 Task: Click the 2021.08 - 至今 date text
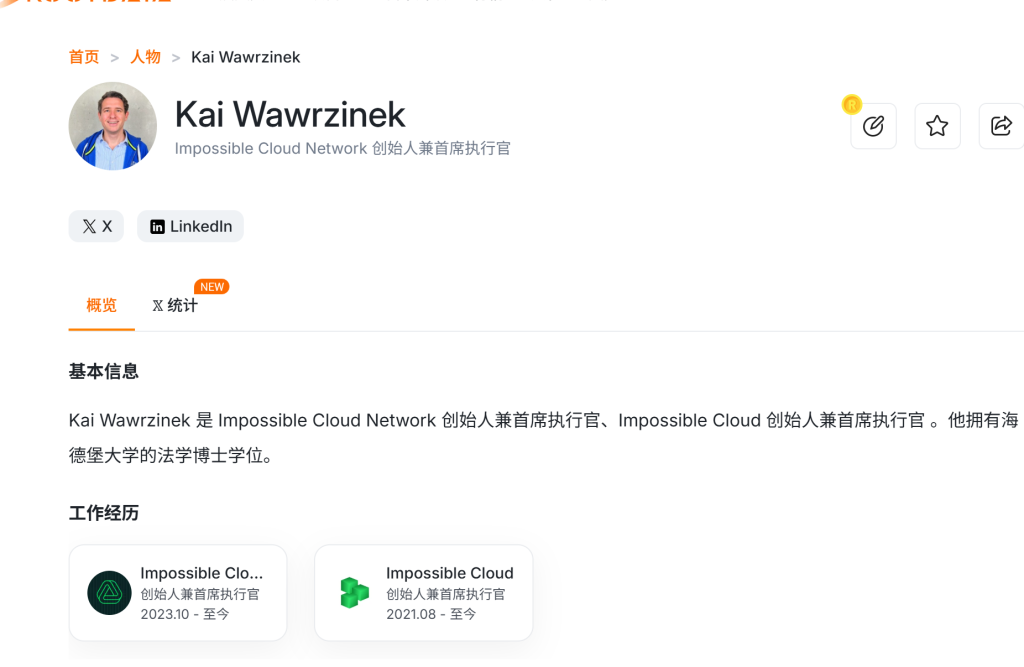[x=431, y=613]
